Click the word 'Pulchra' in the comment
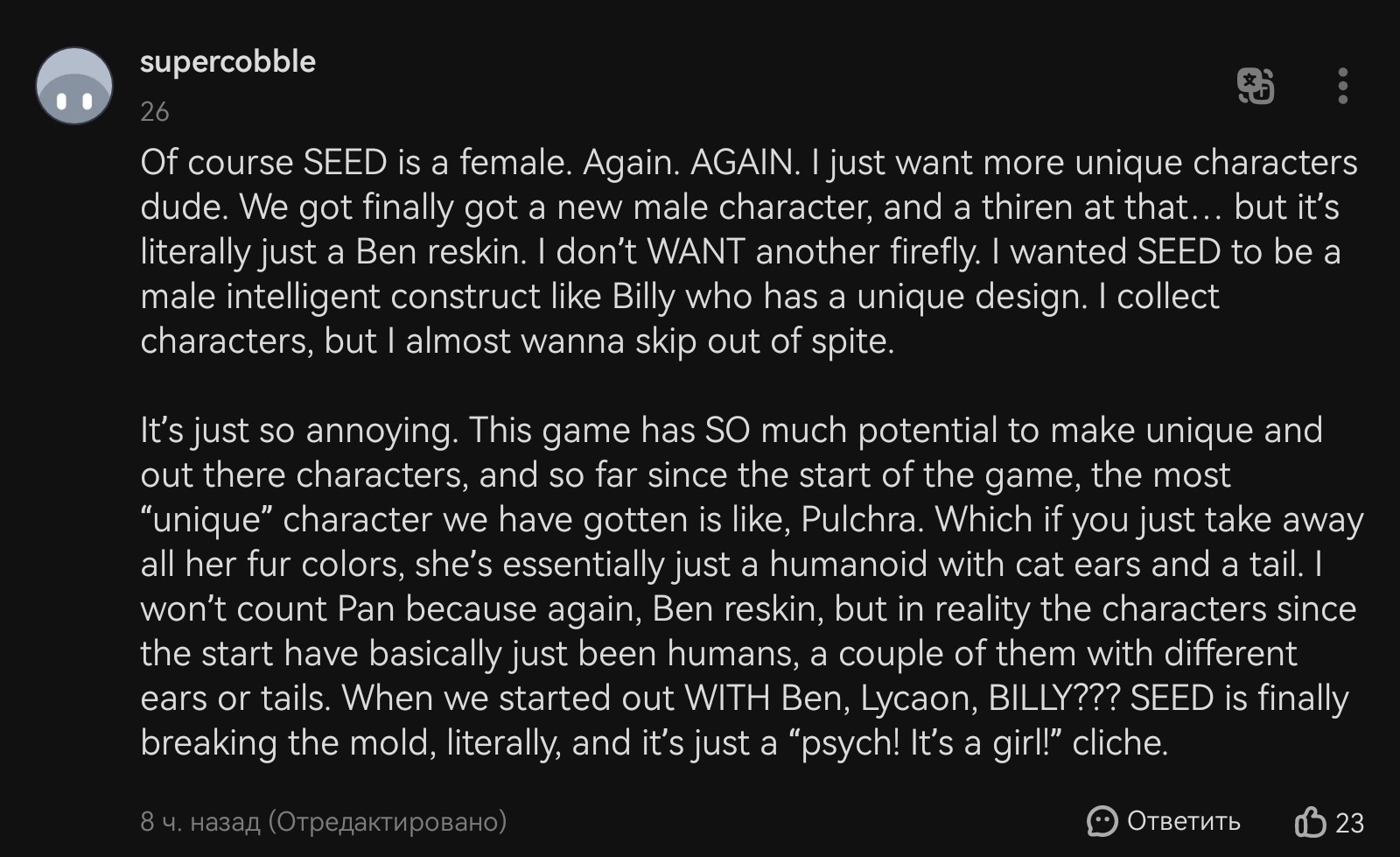This screenshot has width=1400, height=857. click(x=861, y=519)
